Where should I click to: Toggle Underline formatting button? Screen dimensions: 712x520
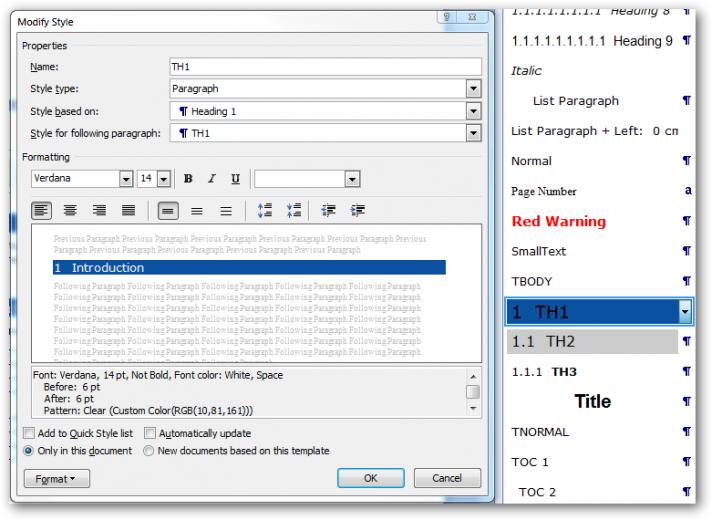pos(235,179)
